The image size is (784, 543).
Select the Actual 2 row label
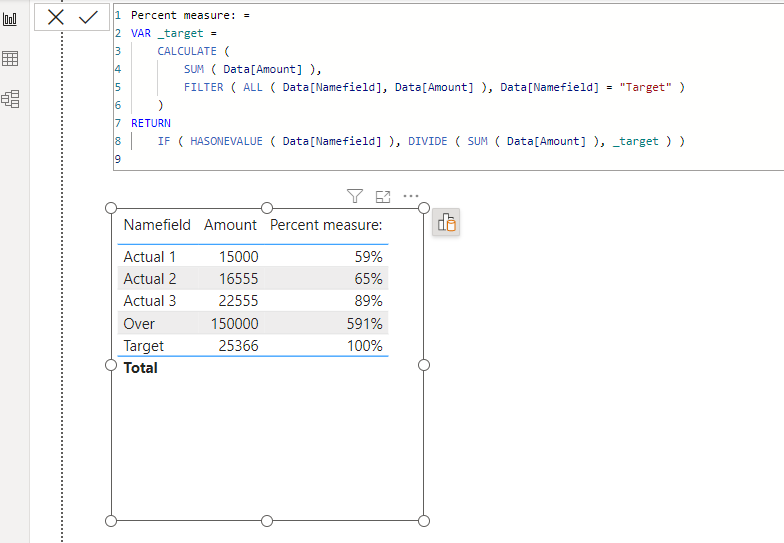[150, 278]
